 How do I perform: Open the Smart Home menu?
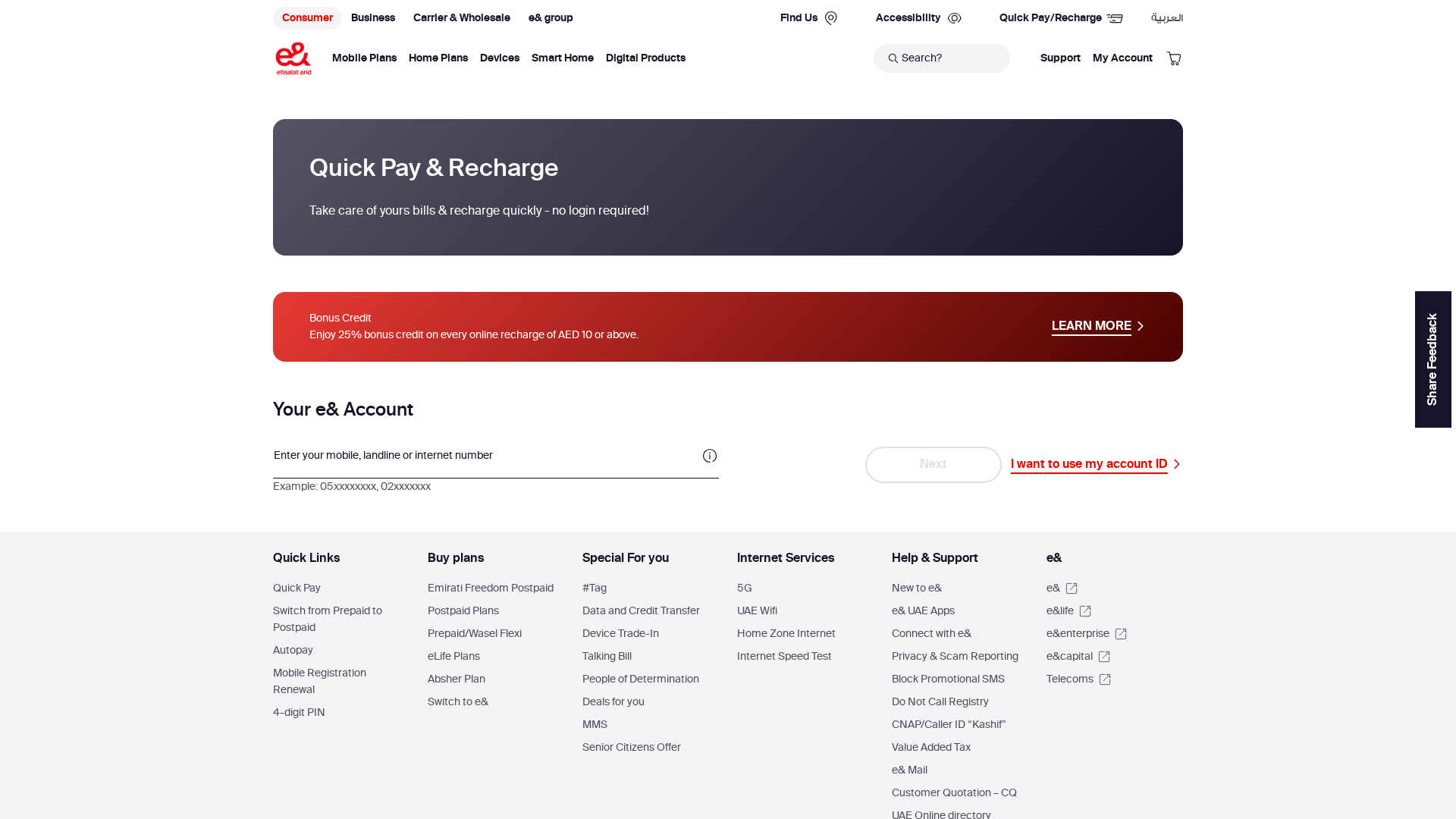click(563, 58)
